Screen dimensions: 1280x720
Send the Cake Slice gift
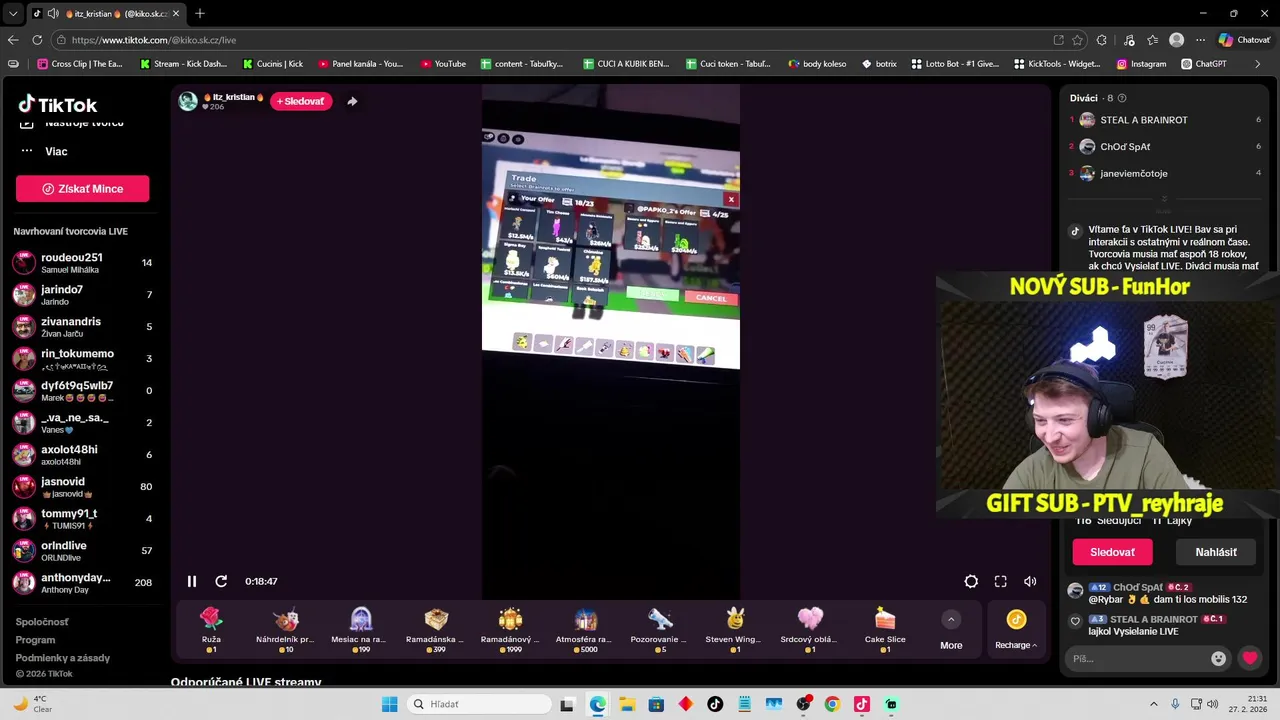point(884,629)
